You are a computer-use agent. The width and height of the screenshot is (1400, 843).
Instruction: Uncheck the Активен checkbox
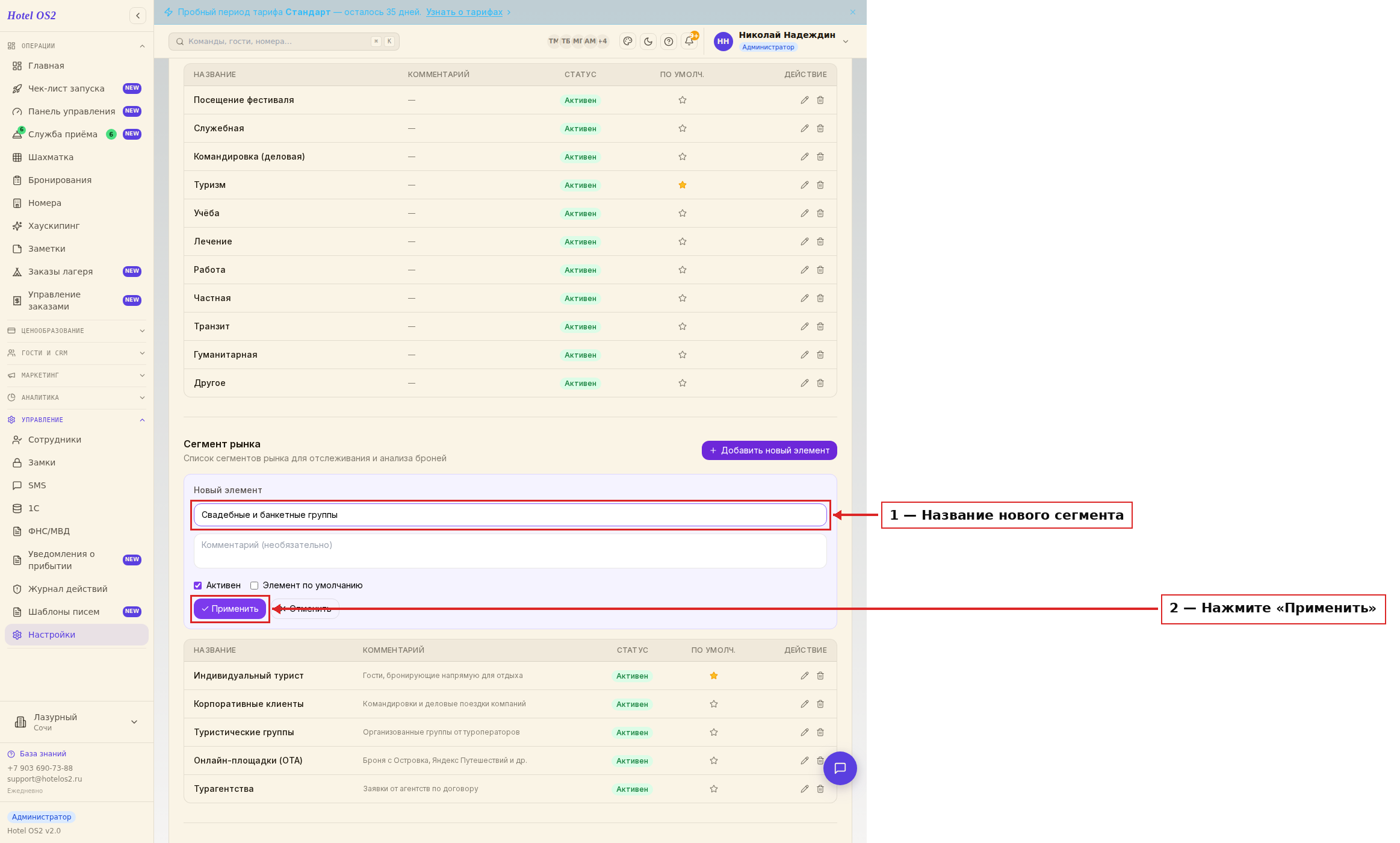coord(197,585)
